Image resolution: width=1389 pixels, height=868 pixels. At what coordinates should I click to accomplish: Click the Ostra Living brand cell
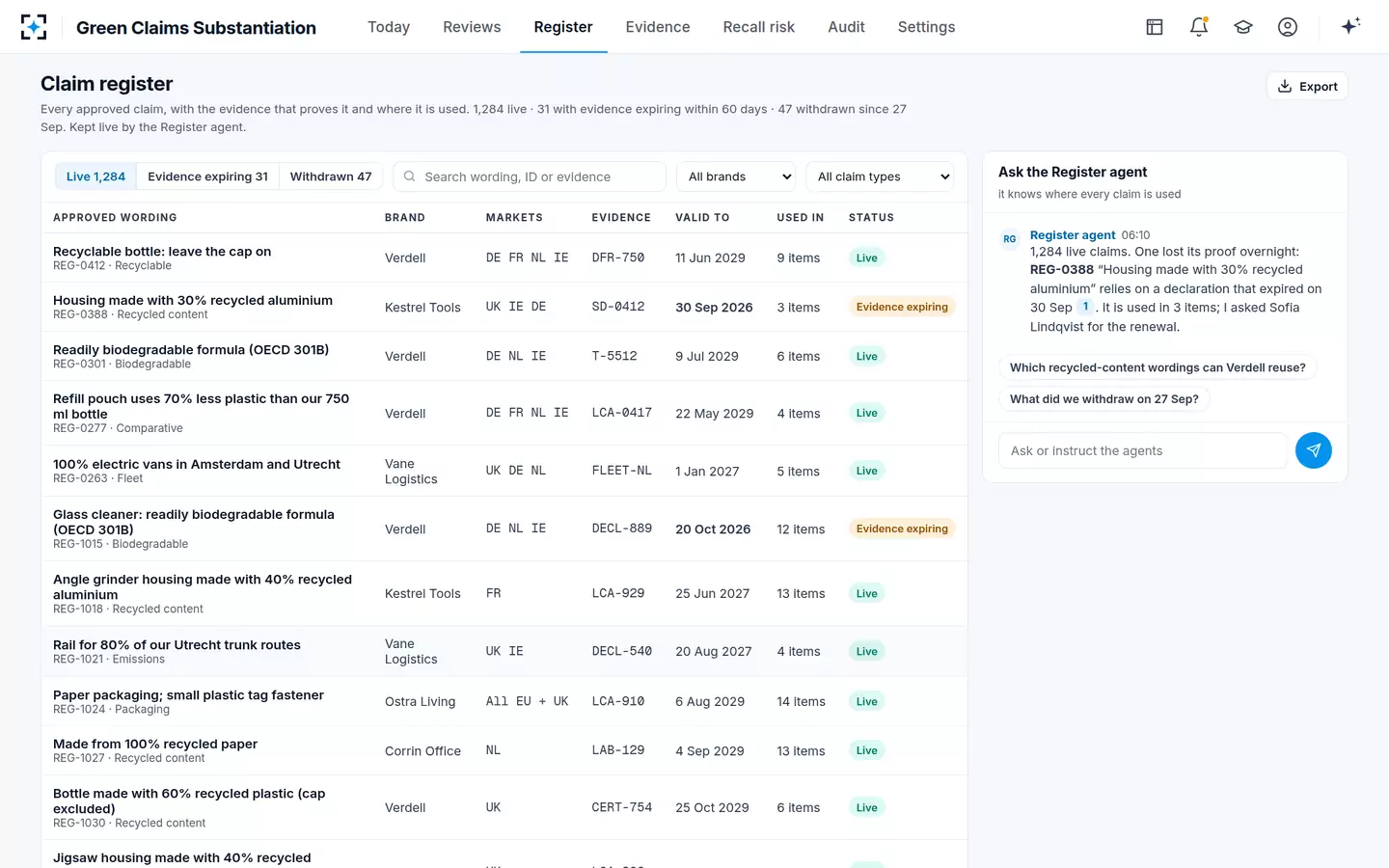tap(420, 701)
